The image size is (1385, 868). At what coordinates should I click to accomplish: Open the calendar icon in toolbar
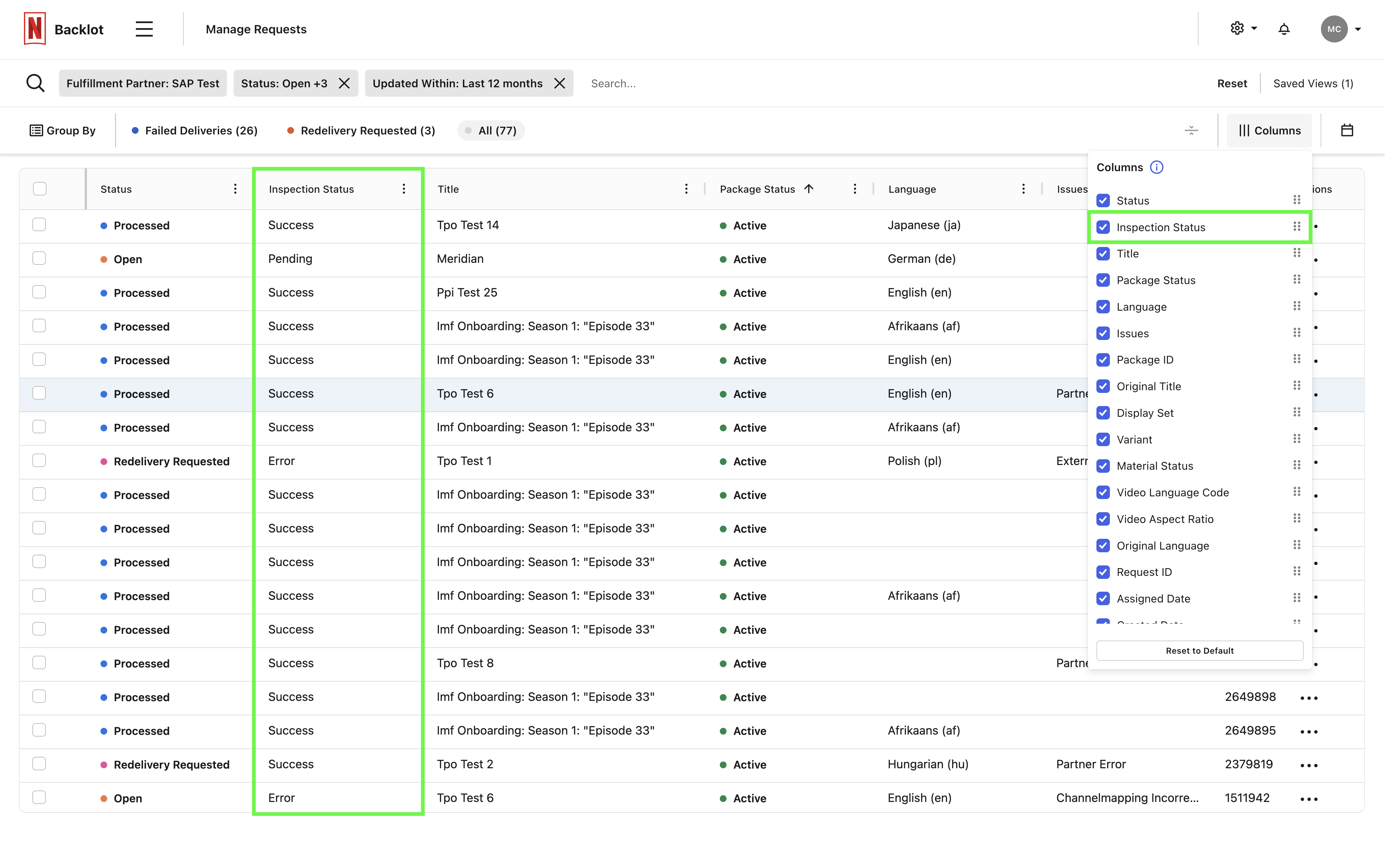pos(1347,130)
